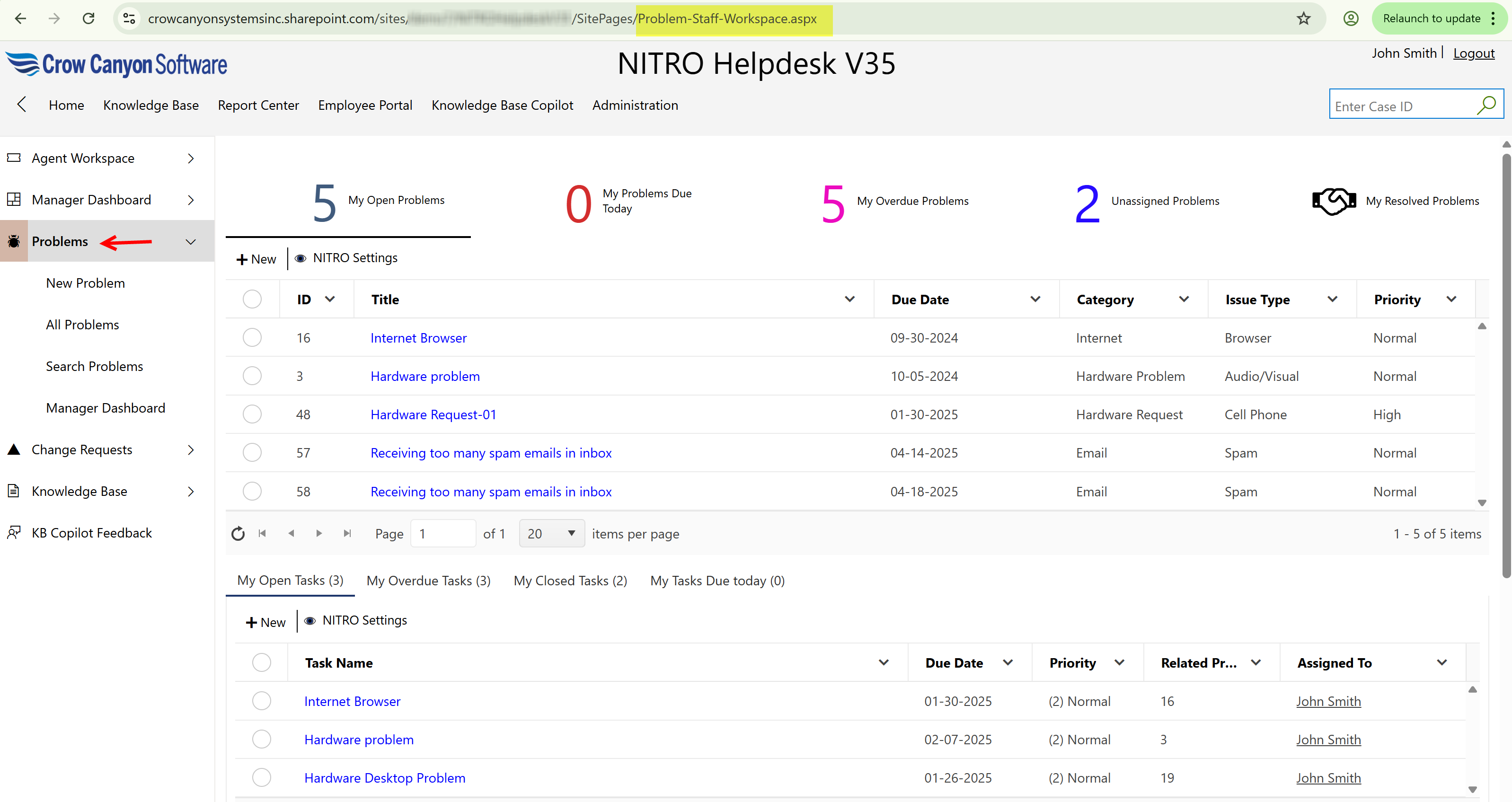Image resolution: width=1512 pixels, height=802 pixels.
Task: Open the items per page dropdown
Action: (551, 533)
